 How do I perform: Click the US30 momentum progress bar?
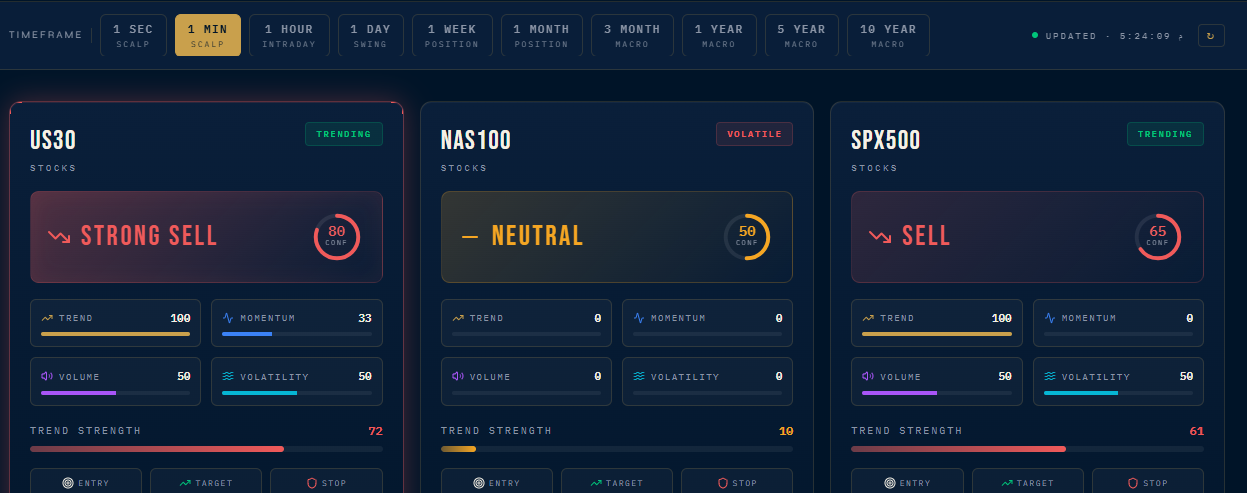(x=296, y=334)
